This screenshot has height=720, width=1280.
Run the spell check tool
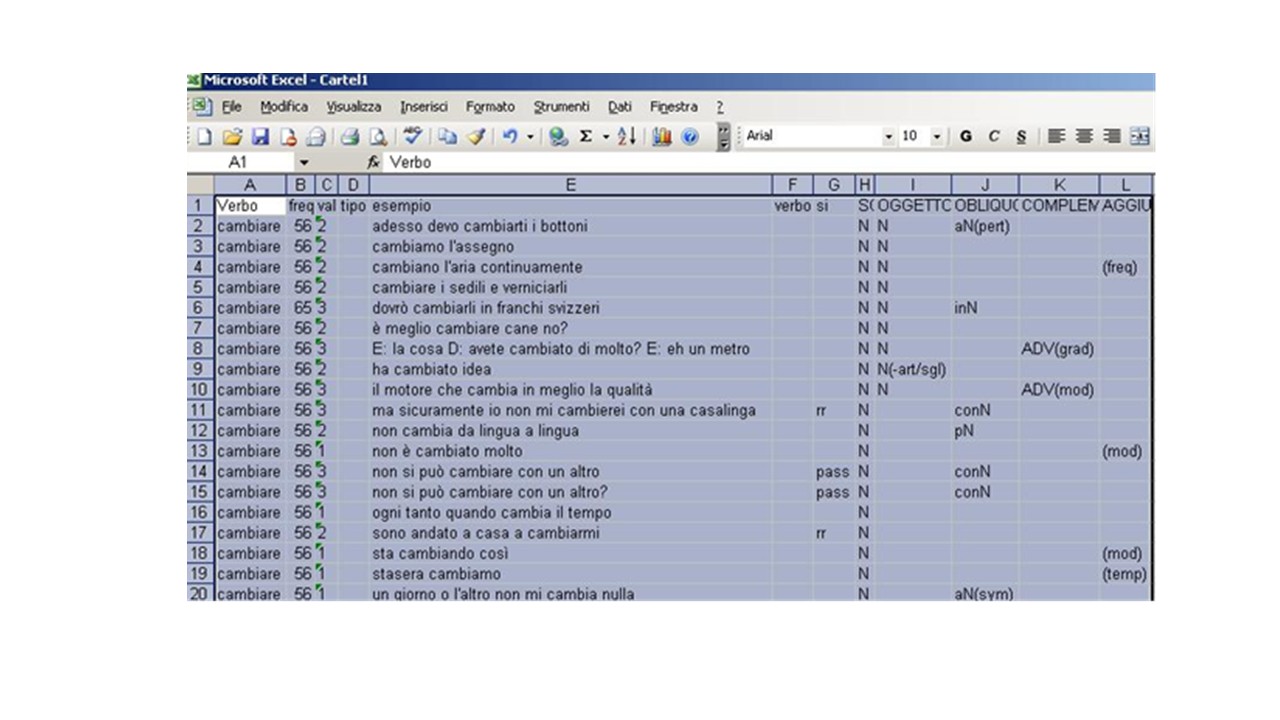[412, 137]
